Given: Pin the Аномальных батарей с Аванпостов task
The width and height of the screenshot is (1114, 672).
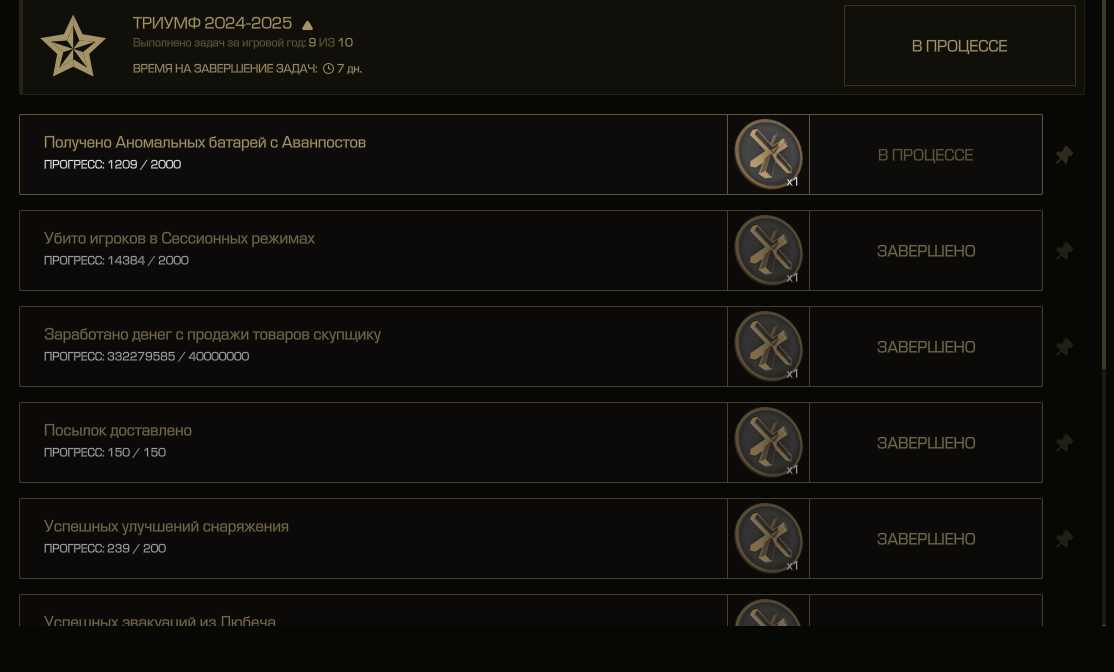Looking at the screenshot, I should pos(1064,155).
